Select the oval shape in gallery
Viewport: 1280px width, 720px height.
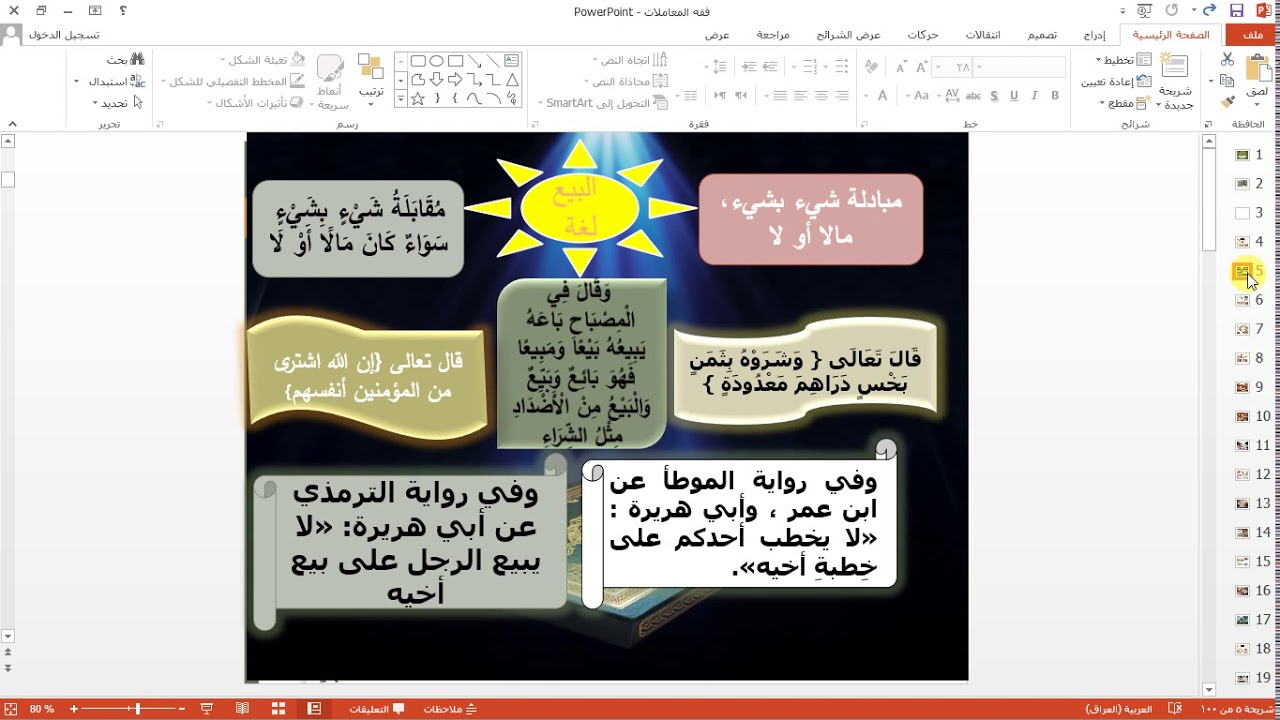436,61
